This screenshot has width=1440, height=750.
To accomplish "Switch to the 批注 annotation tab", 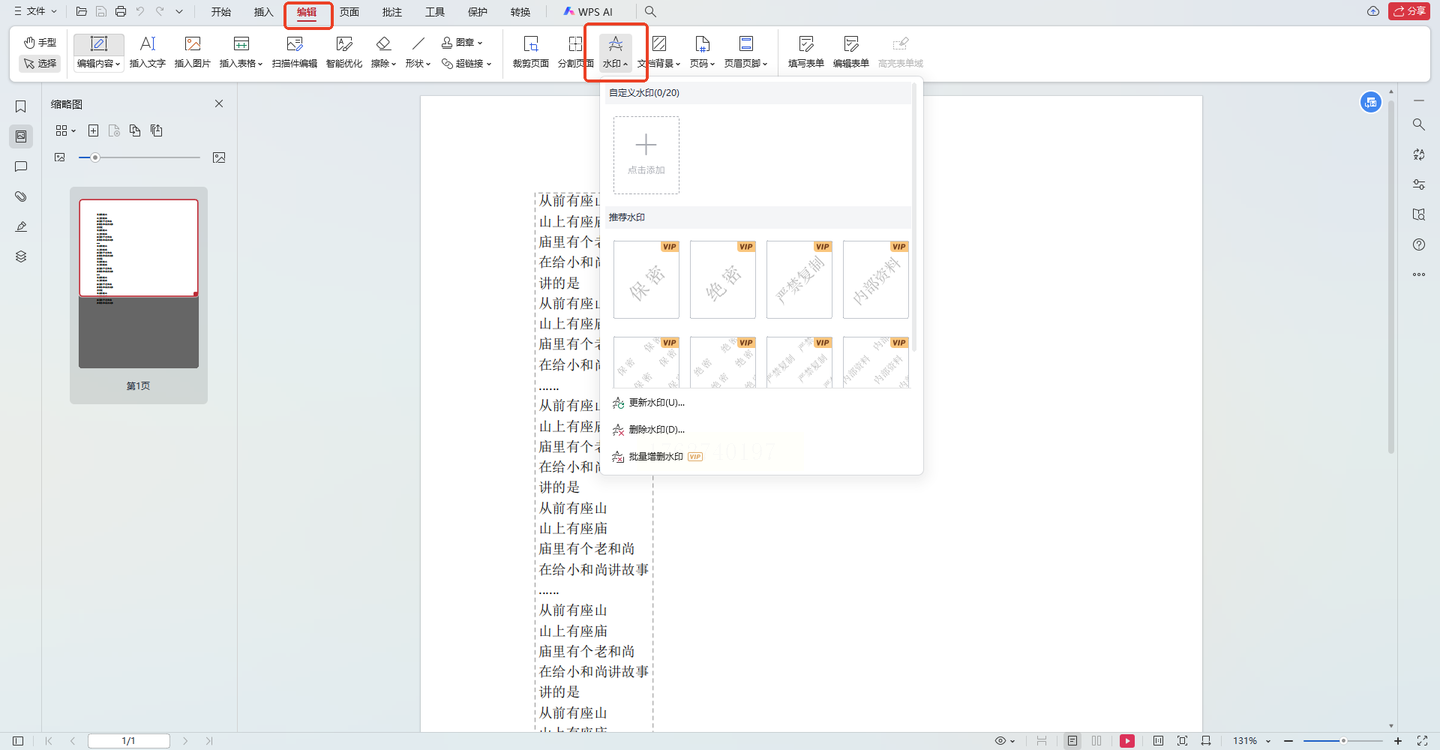I will pos(392,12).
